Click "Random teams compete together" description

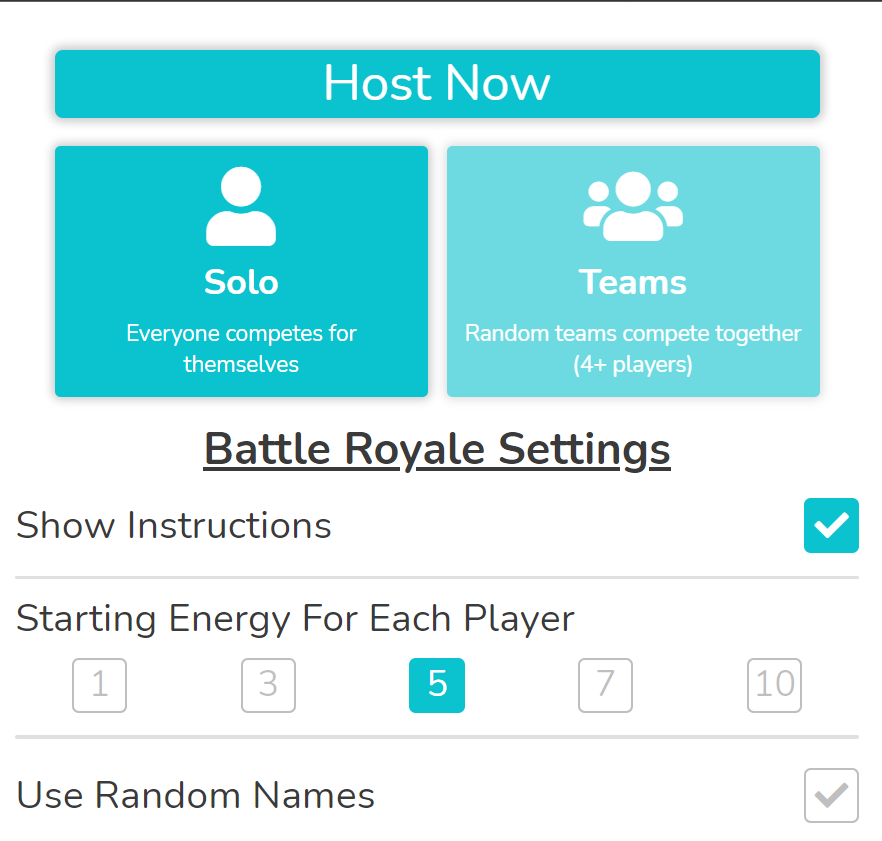tap(633, 333)
